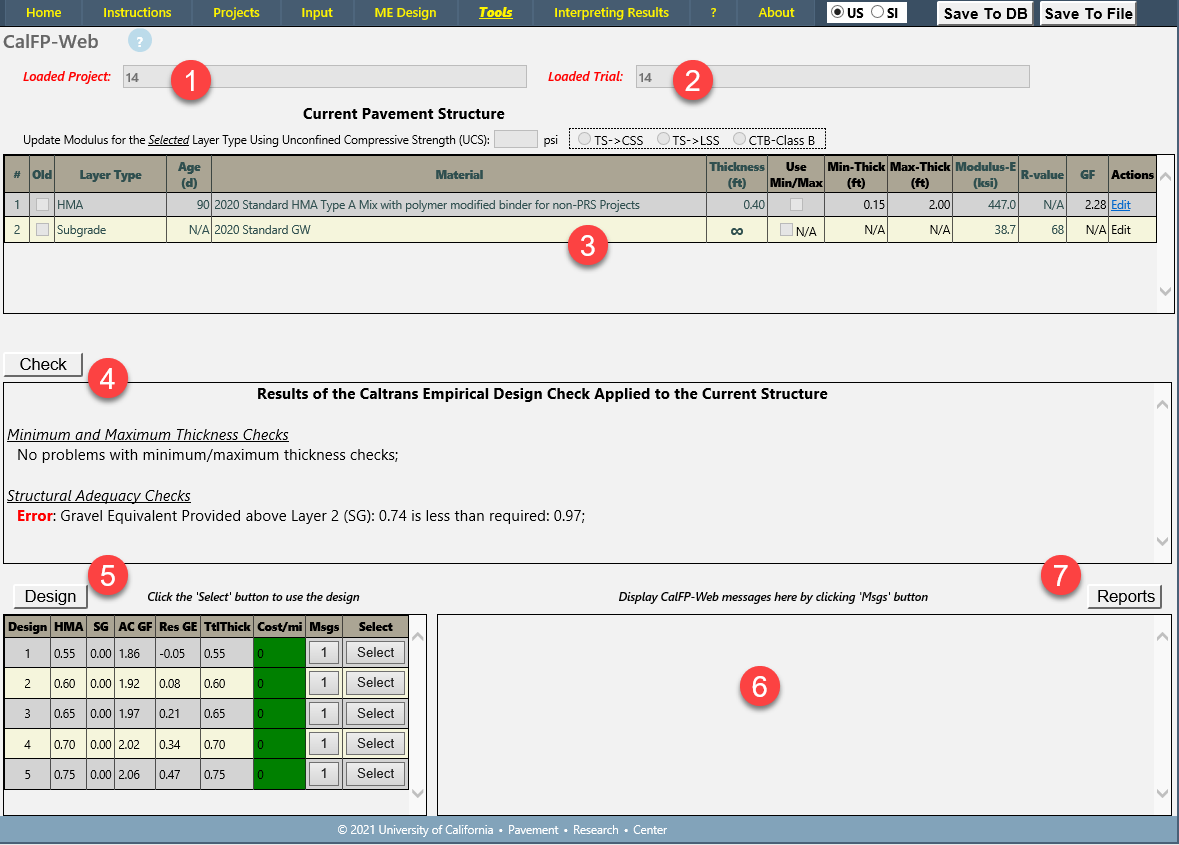Click the Msgs button for design 5
Screen dimensions: 1179x845
323,774
